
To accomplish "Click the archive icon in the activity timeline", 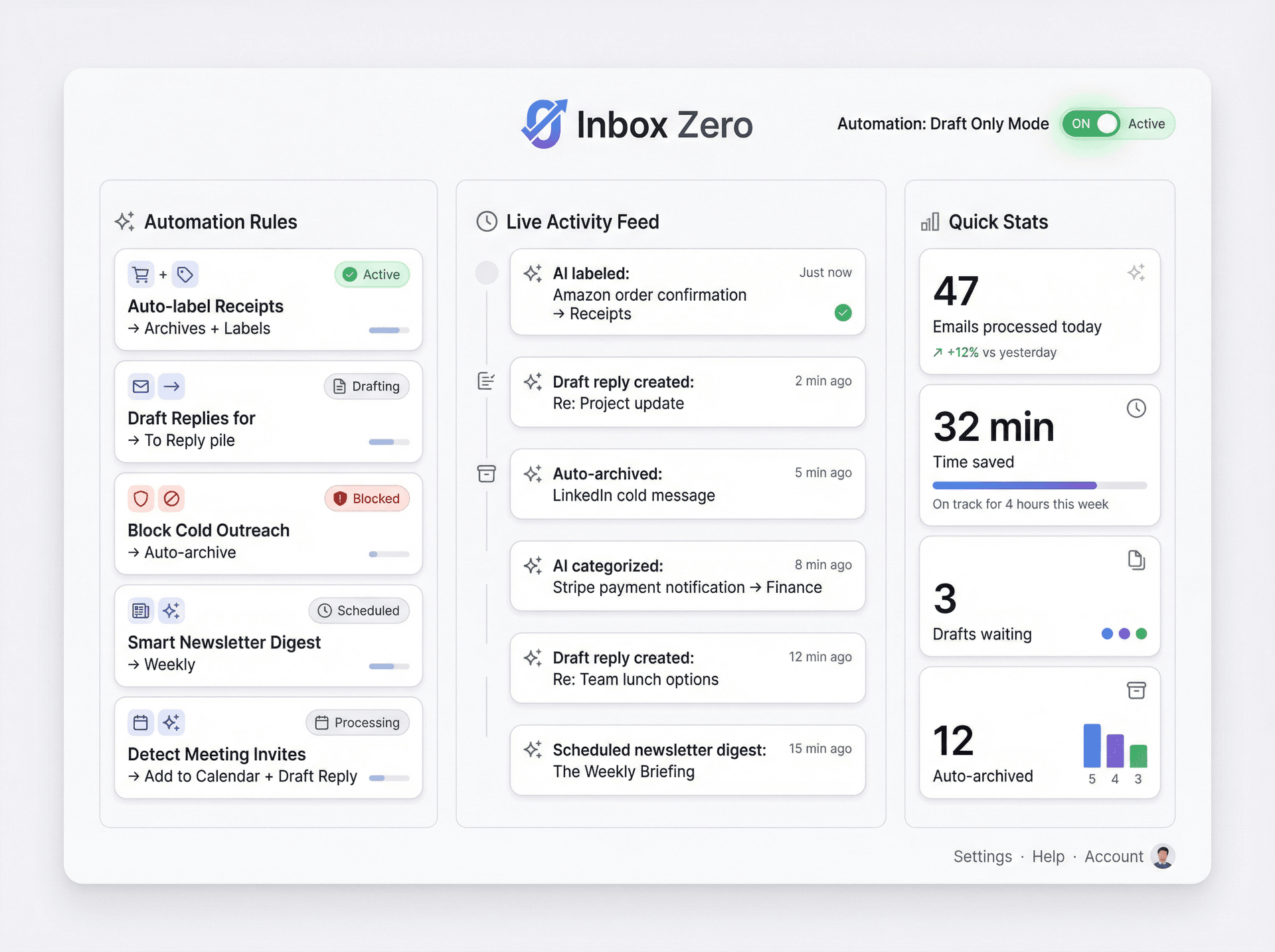I will click(487, 473).
